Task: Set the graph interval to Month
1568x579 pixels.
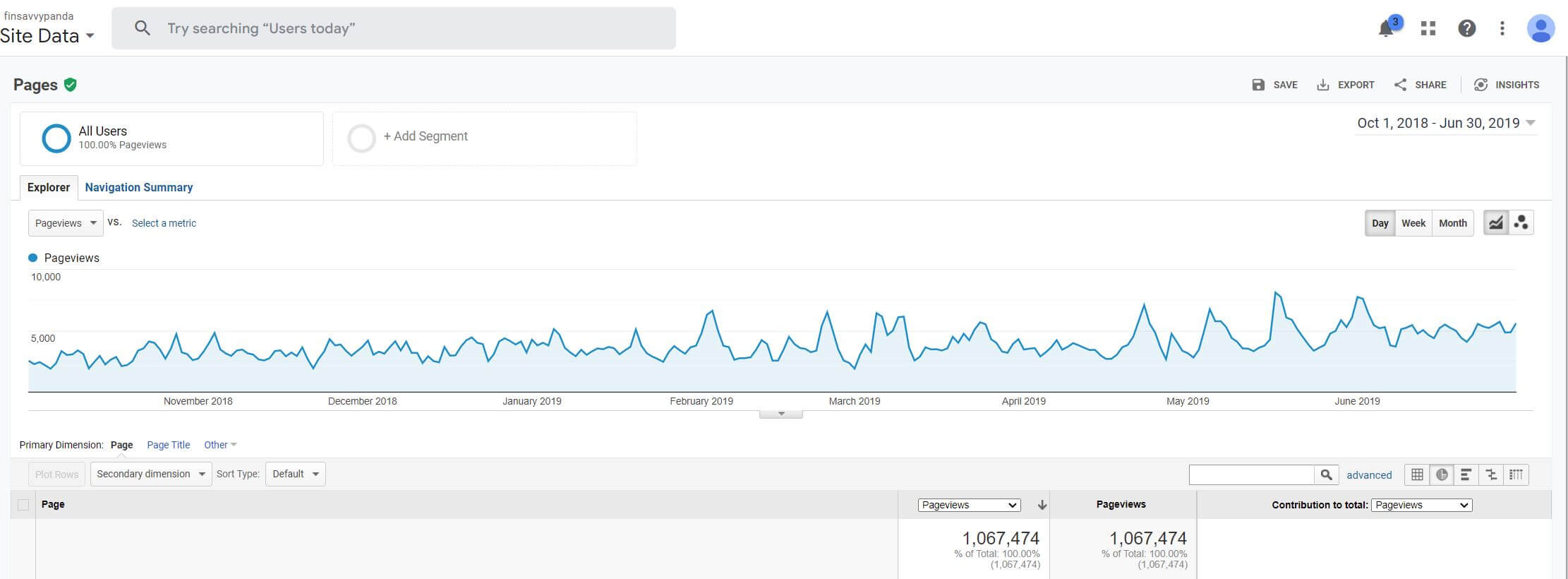Action: [x=1453, y=223]
